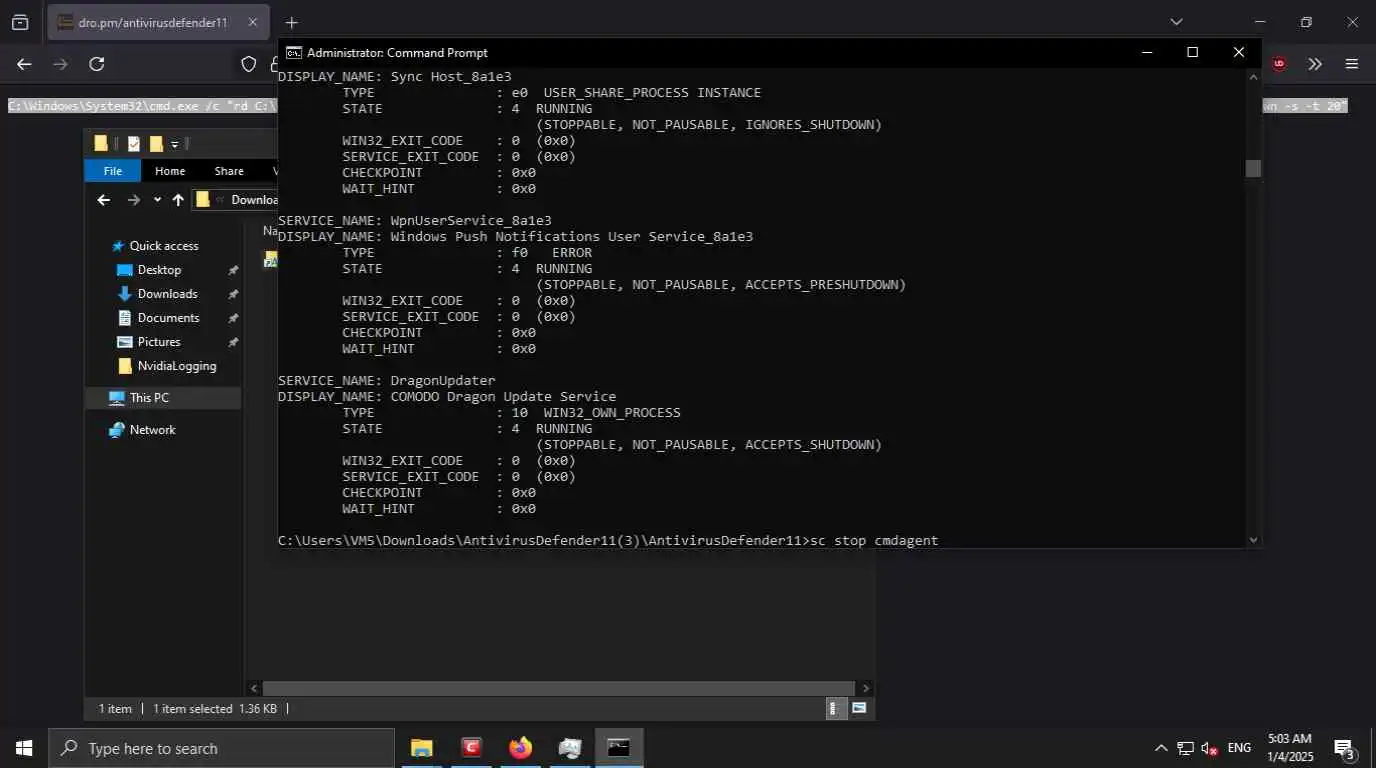Open the Share ribbon tab in Explorer
Image resolution: width=1376 pixels, height=768 pixels.
point(229,171)
